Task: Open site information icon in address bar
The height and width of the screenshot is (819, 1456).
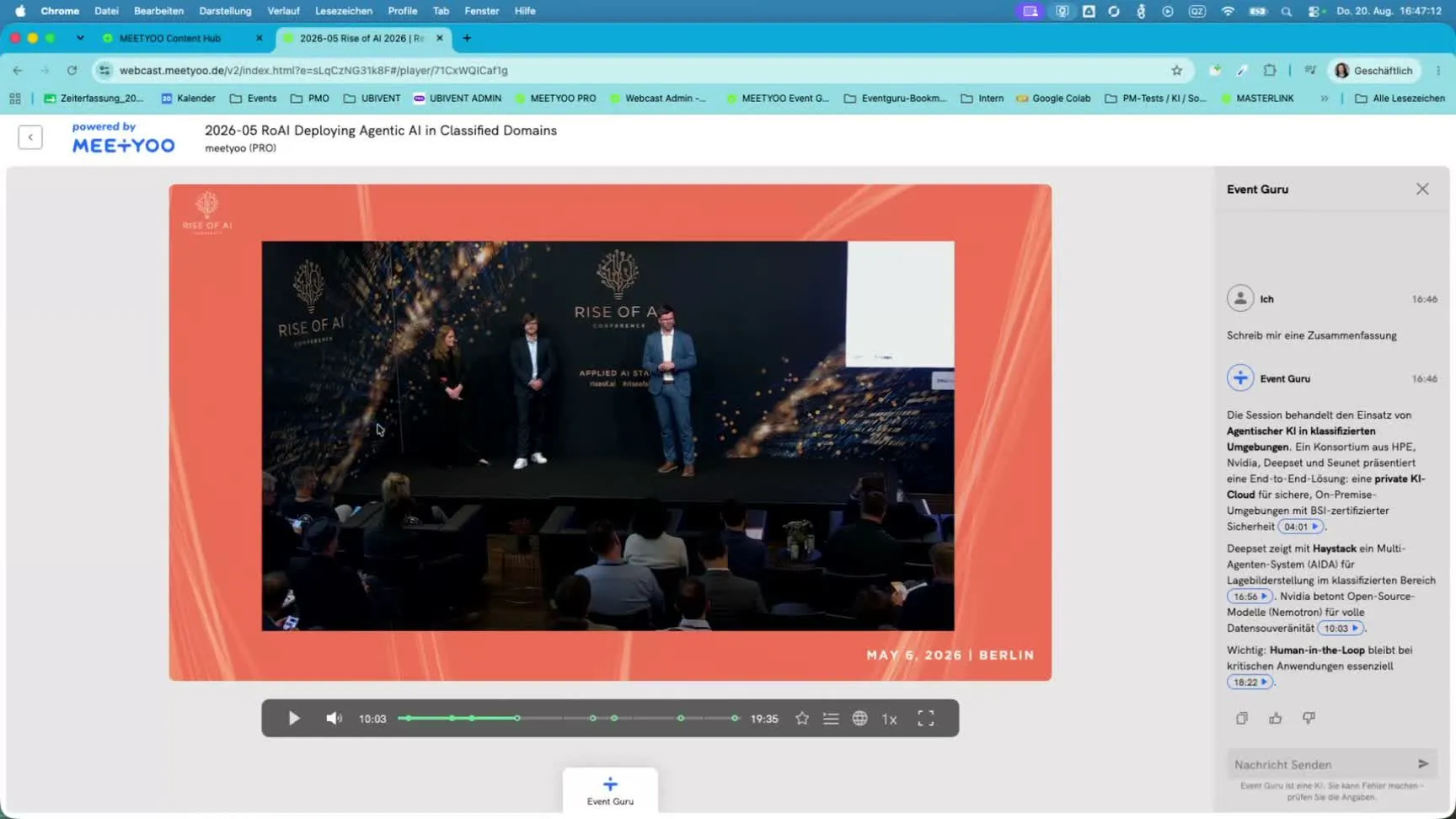Action: 104,71
